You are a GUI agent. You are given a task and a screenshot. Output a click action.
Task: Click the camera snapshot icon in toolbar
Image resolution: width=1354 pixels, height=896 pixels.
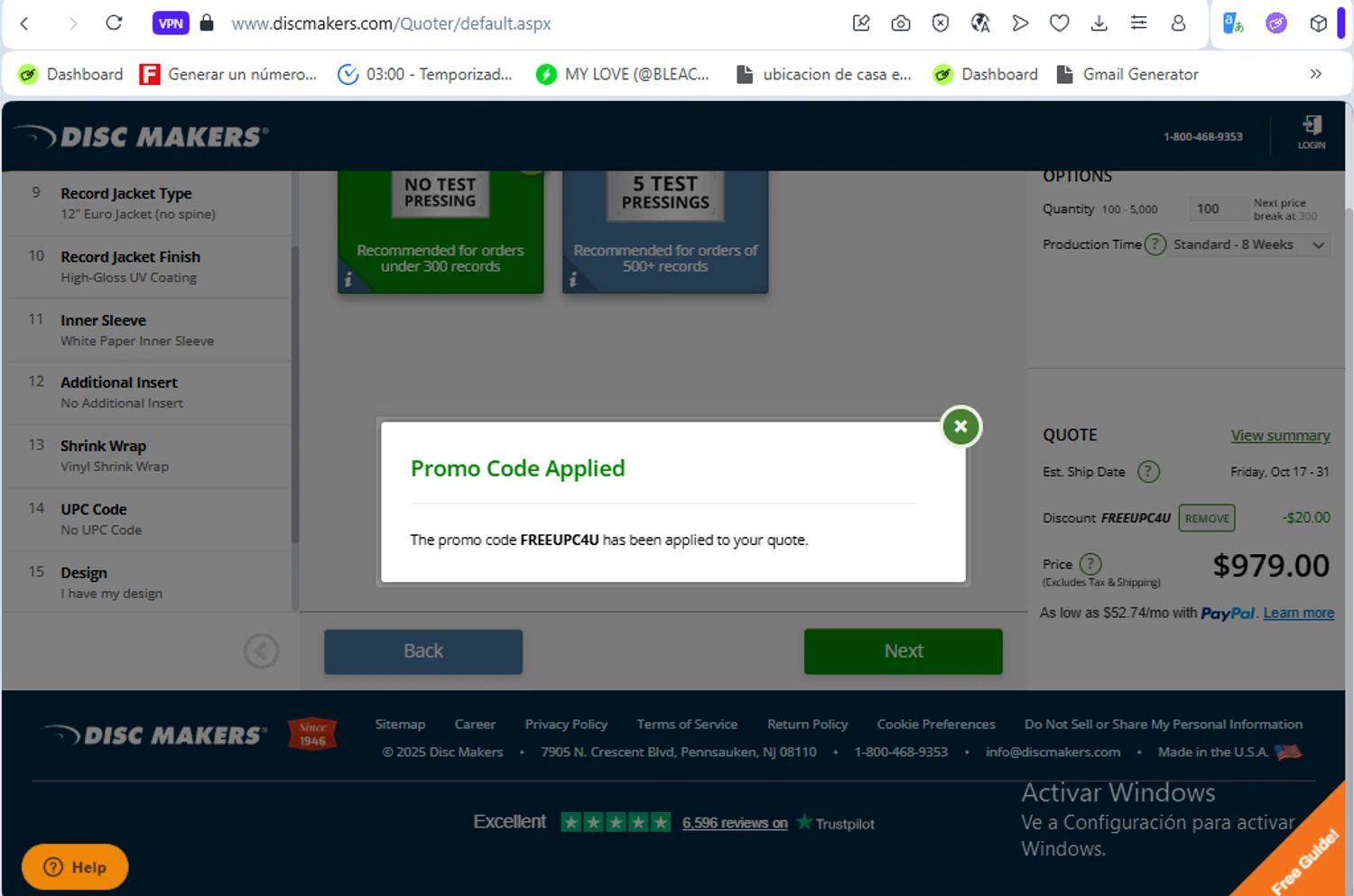(x=900, y=23)
